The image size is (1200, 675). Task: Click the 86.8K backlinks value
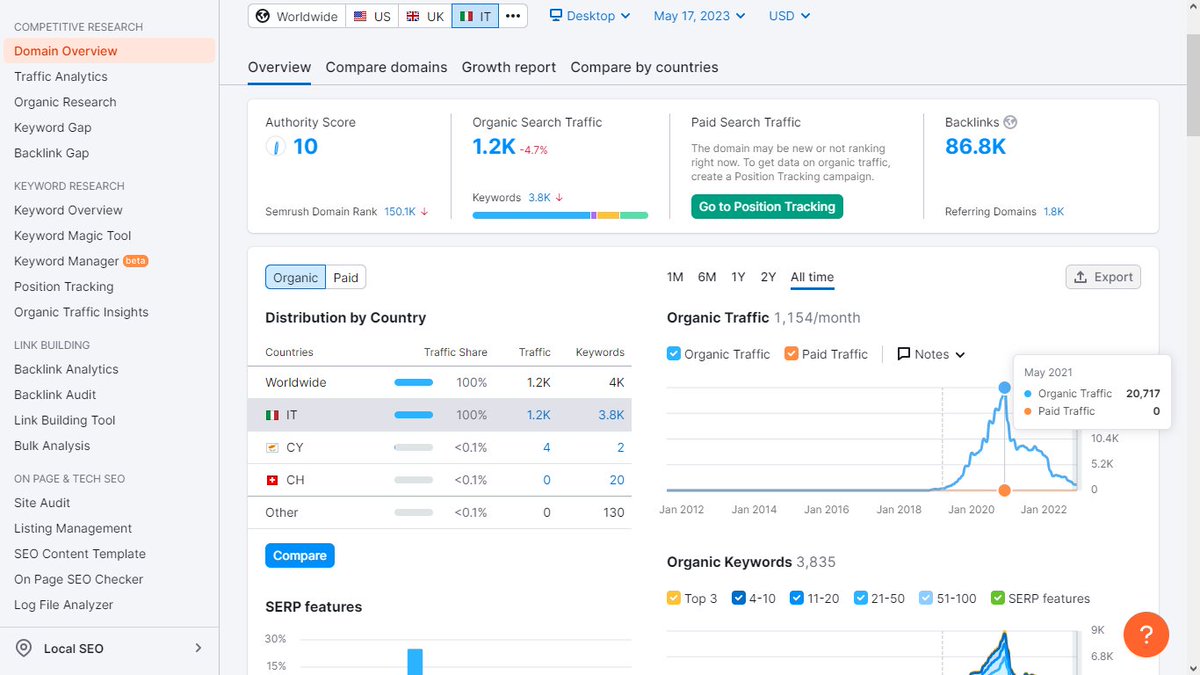975,147
